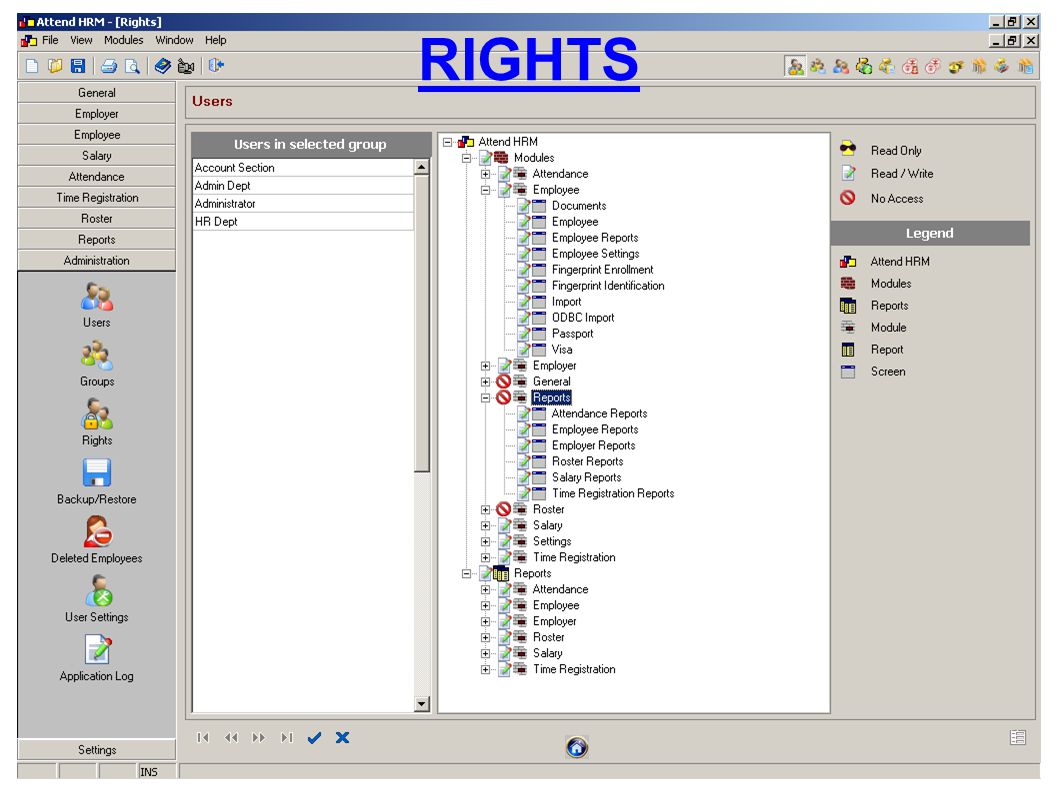The image size is (1058, 793).
Task: Open the Employer sidebar section
Action: (96, 113)
